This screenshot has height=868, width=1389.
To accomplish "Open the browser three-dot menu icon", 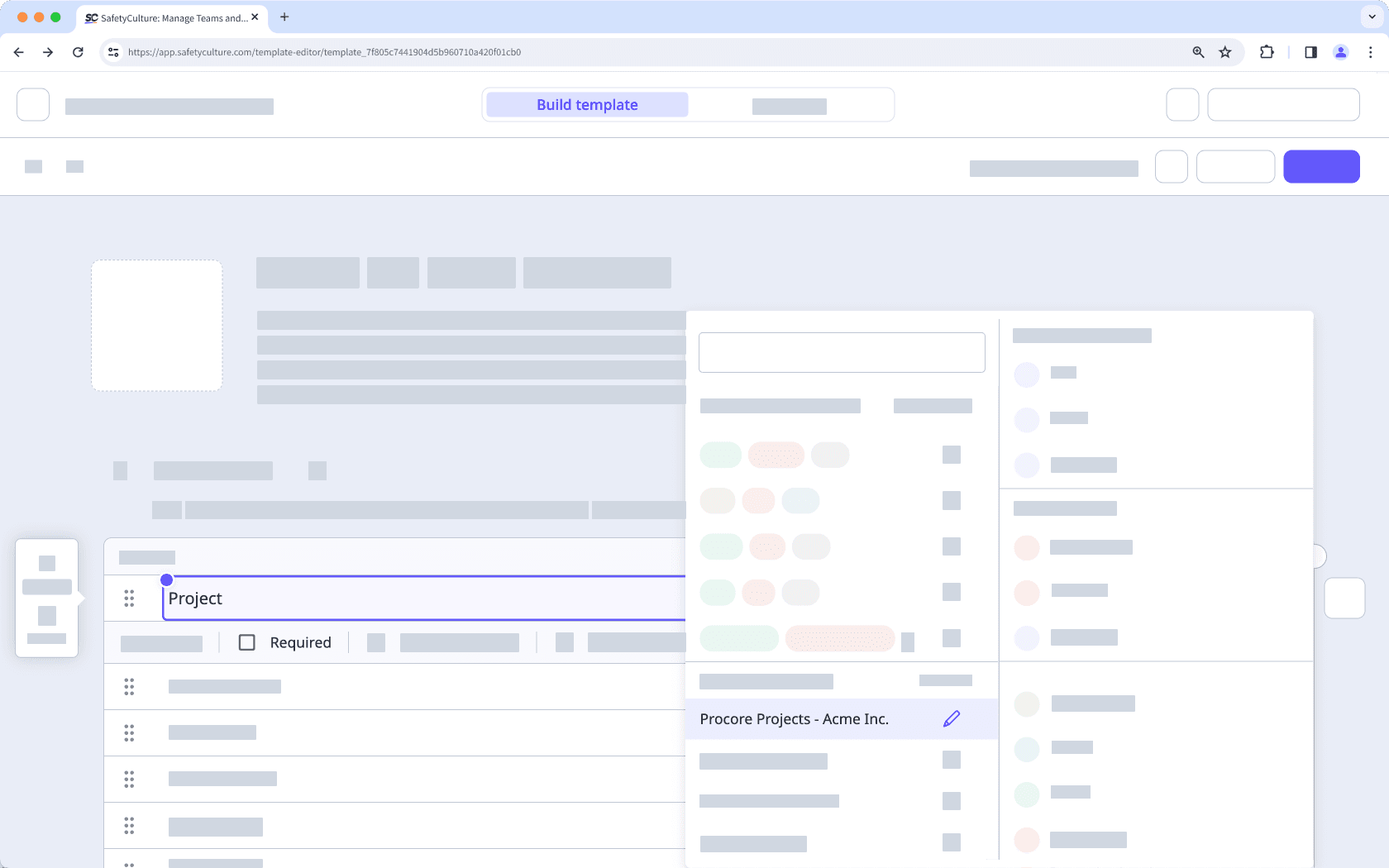I will point(1371,51).
